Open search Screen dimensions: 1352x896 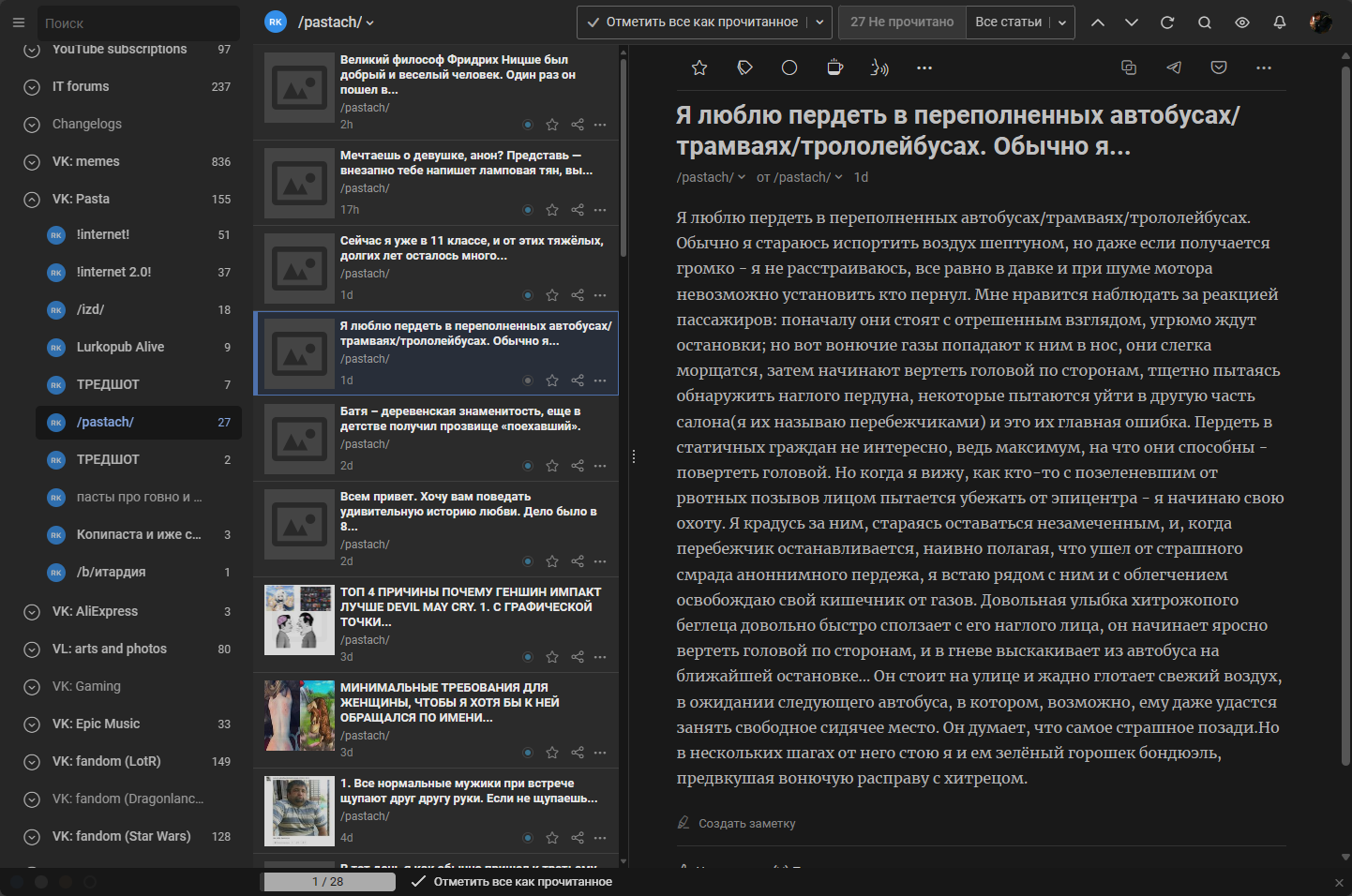point(1204,22)
